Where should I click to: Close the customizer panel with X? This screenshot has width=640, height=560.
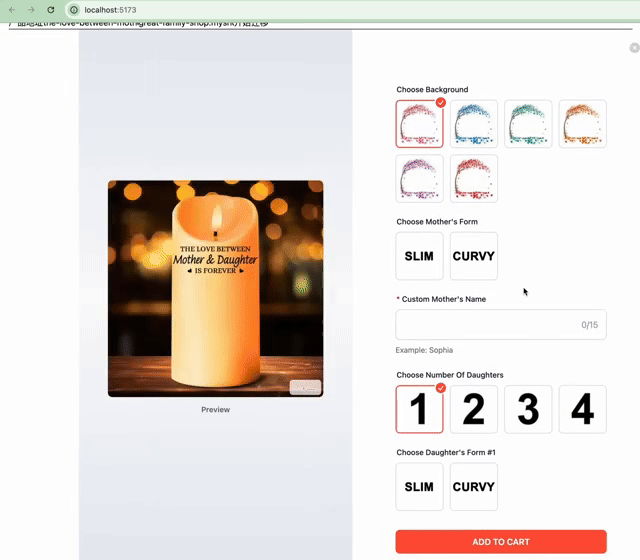[634, 48]
